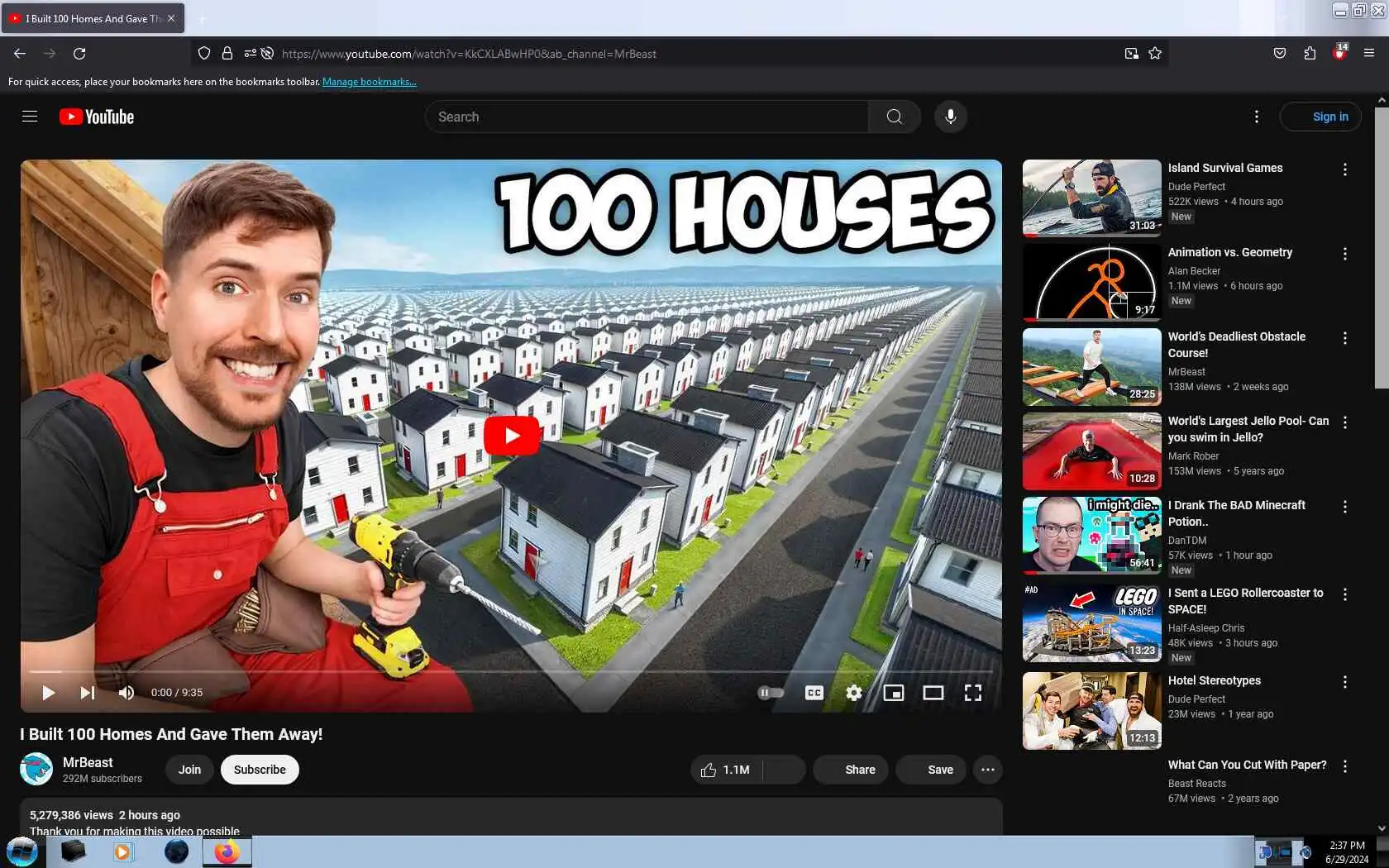Open Firefox from the taskbar
This screenshot has width=1389, height=868.
pyautogui.click(x=227, y=851)
